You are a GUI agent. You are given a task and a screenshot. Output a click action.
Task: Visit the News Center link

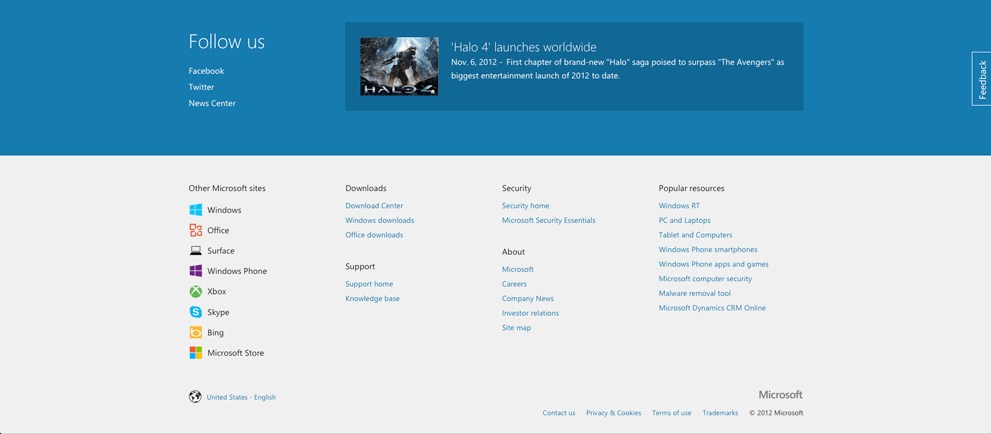[x=212, y=103]
